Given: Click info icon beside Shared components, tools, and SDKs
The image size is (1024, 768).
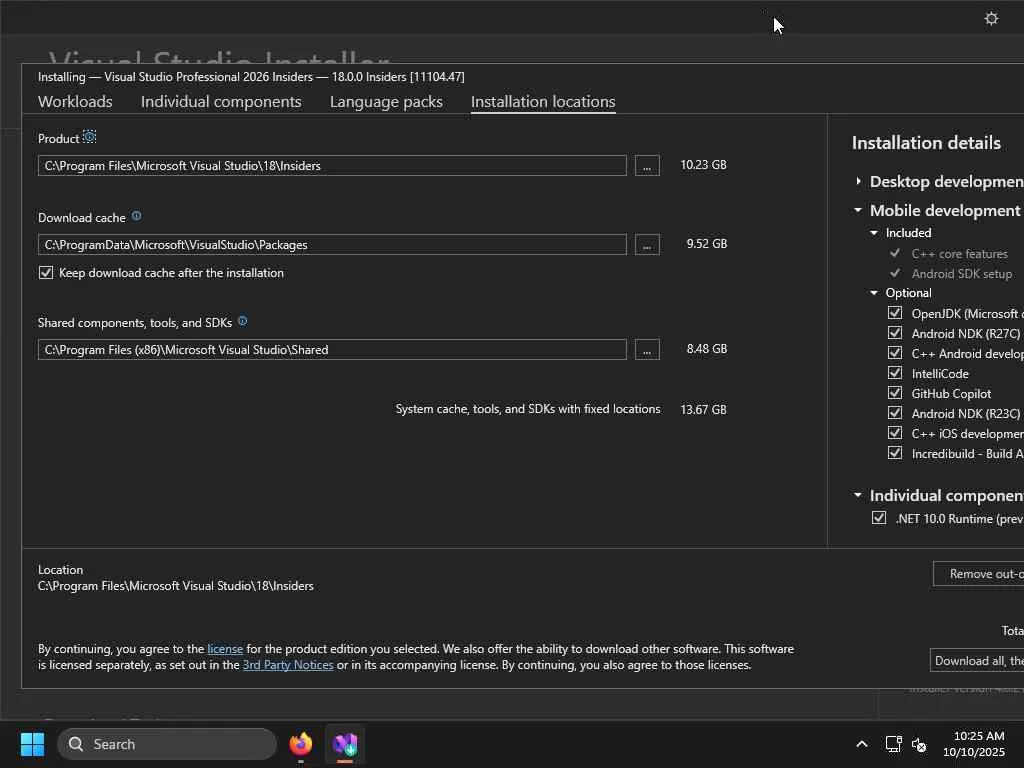Looking at the screenshot, I should [x=242, y=321].
